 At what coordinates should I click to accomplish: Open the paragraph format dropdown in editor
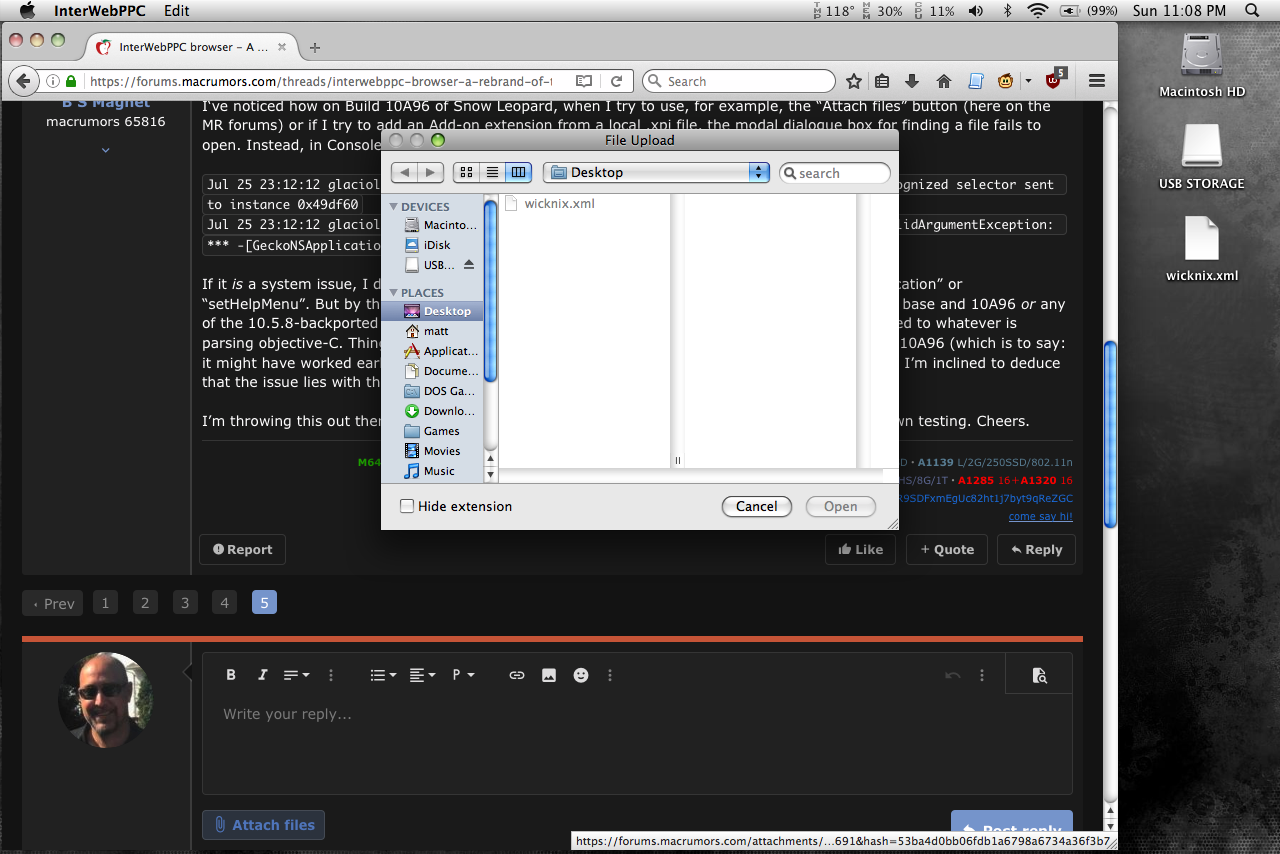tap(463, 675)
